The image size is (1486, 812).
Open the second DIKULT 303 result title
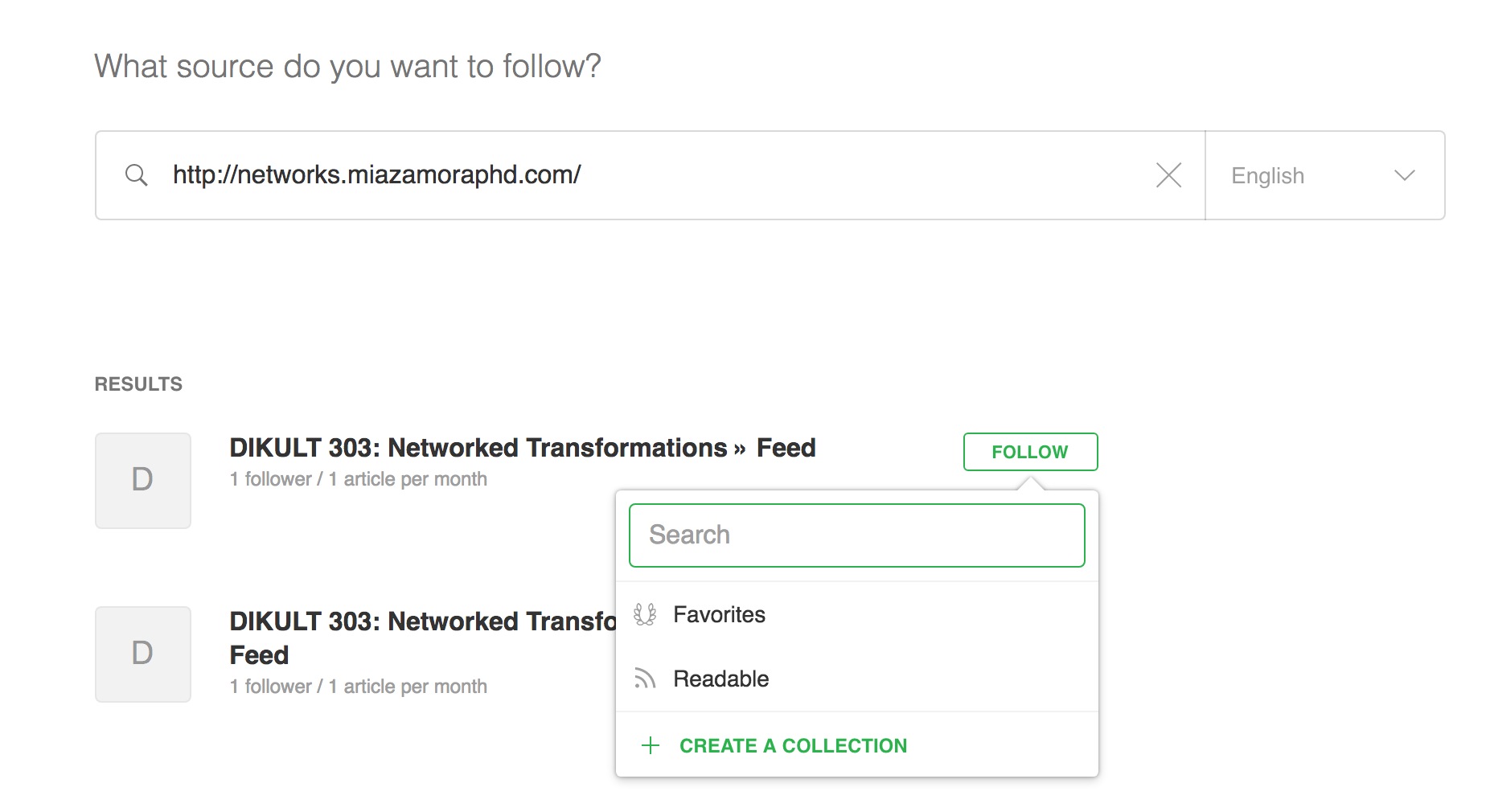(422, 622)
